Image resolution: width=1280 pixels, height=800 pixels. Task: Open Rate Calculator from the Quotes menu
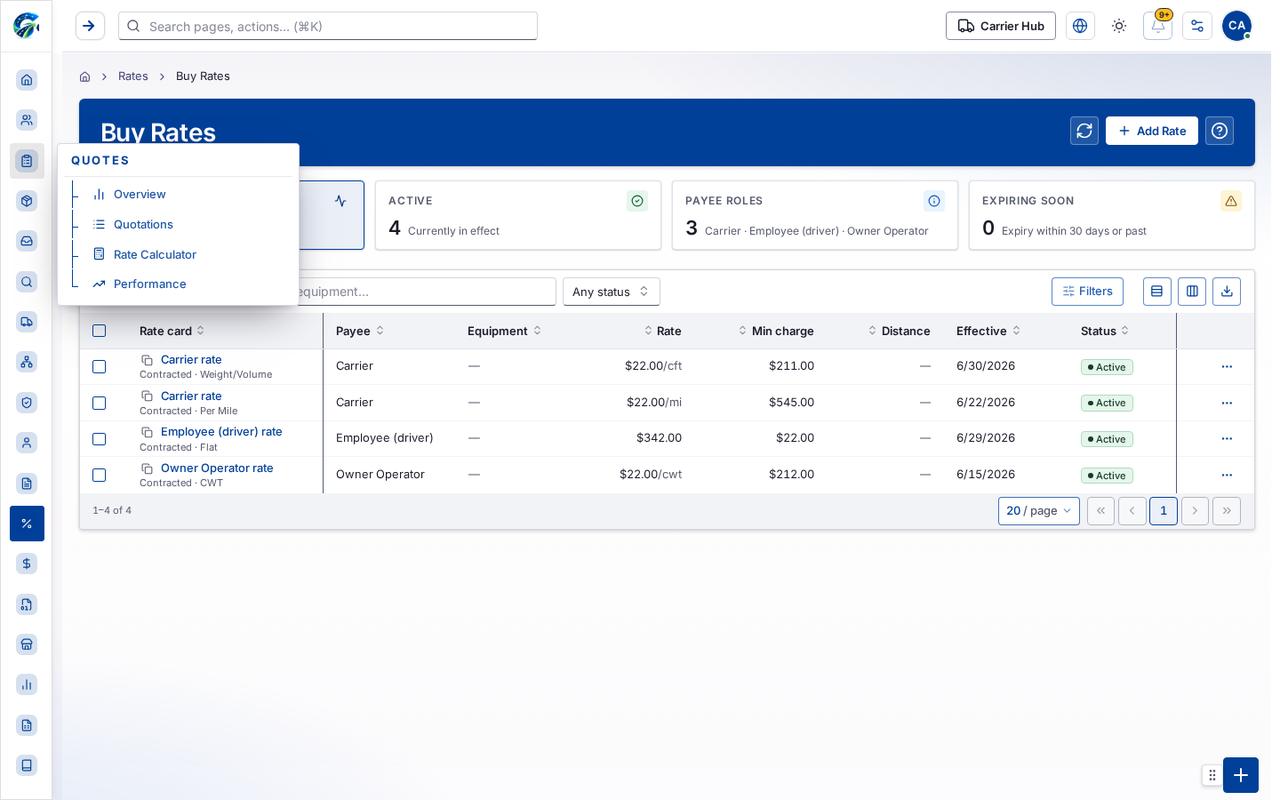155,254
